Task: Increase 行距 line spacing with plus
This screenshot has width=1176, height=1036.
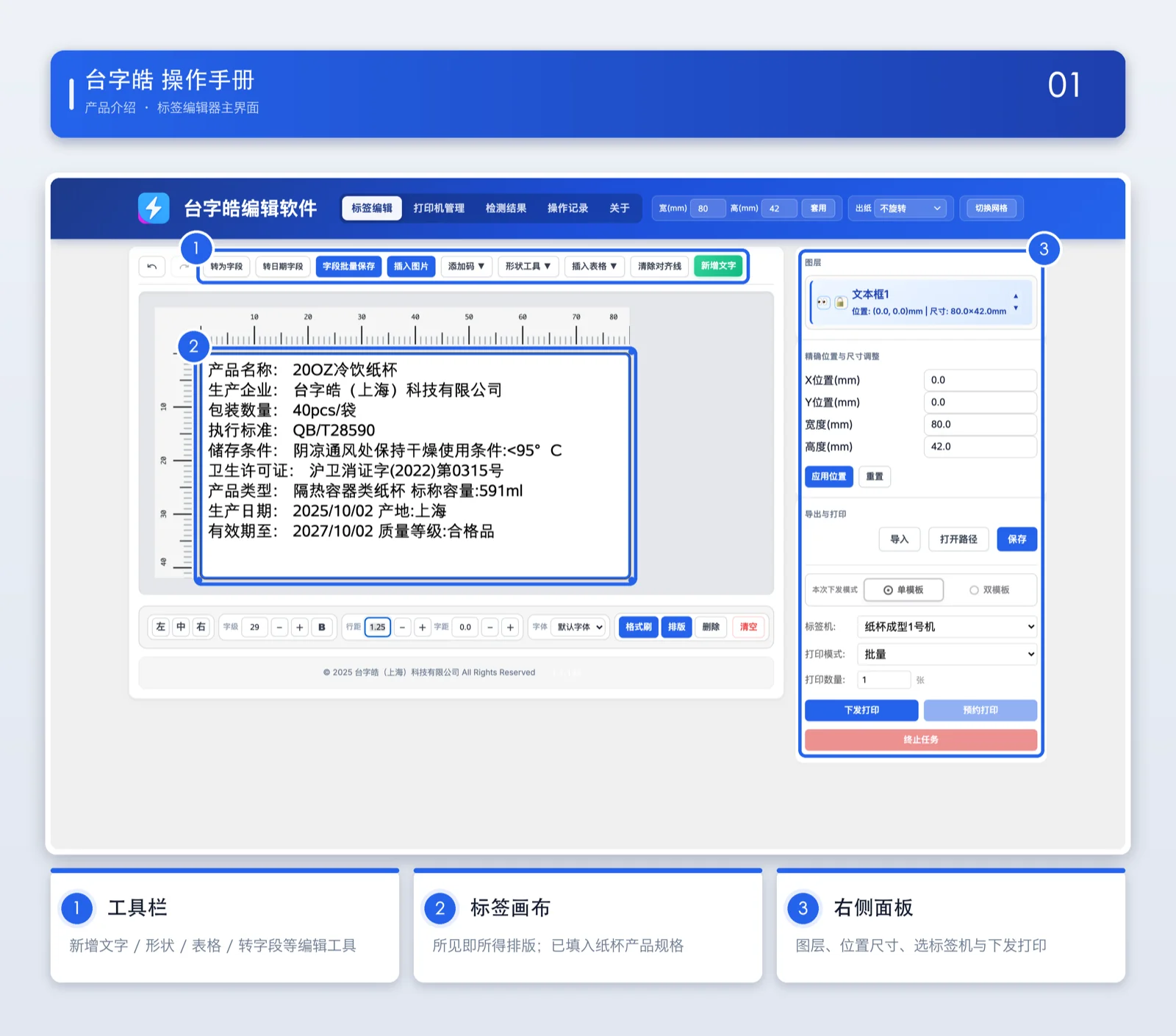Action: click(x=423, y=627)
